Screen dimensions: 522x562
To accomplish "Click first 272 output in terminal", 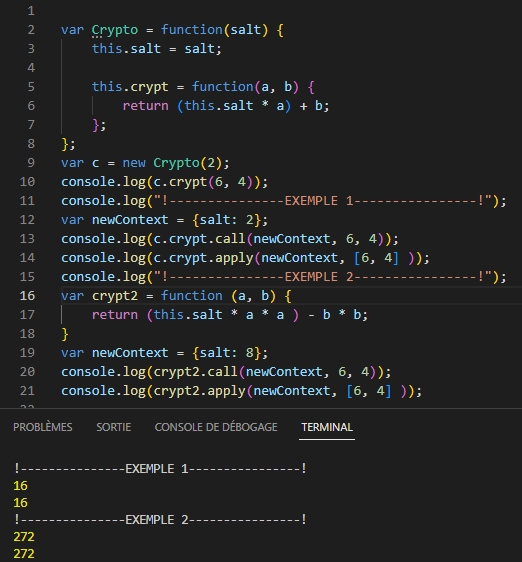I will pos(24,537).
